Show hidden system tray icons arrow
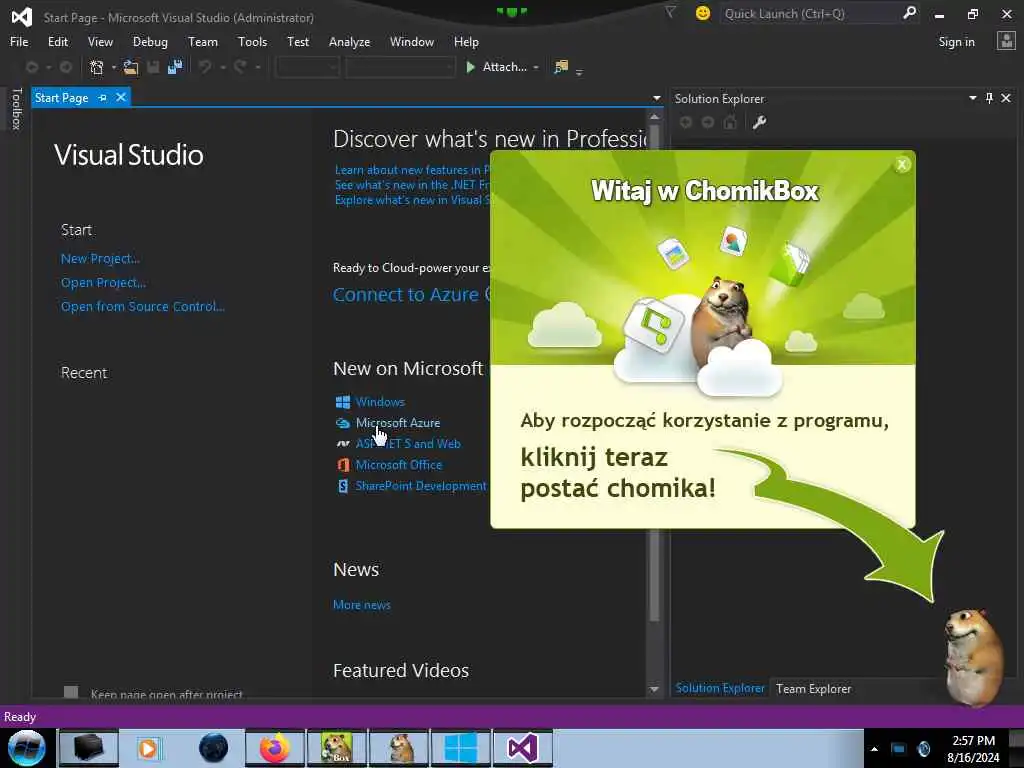The height and width of the screenshot is (768, 1024). [874, 749]
